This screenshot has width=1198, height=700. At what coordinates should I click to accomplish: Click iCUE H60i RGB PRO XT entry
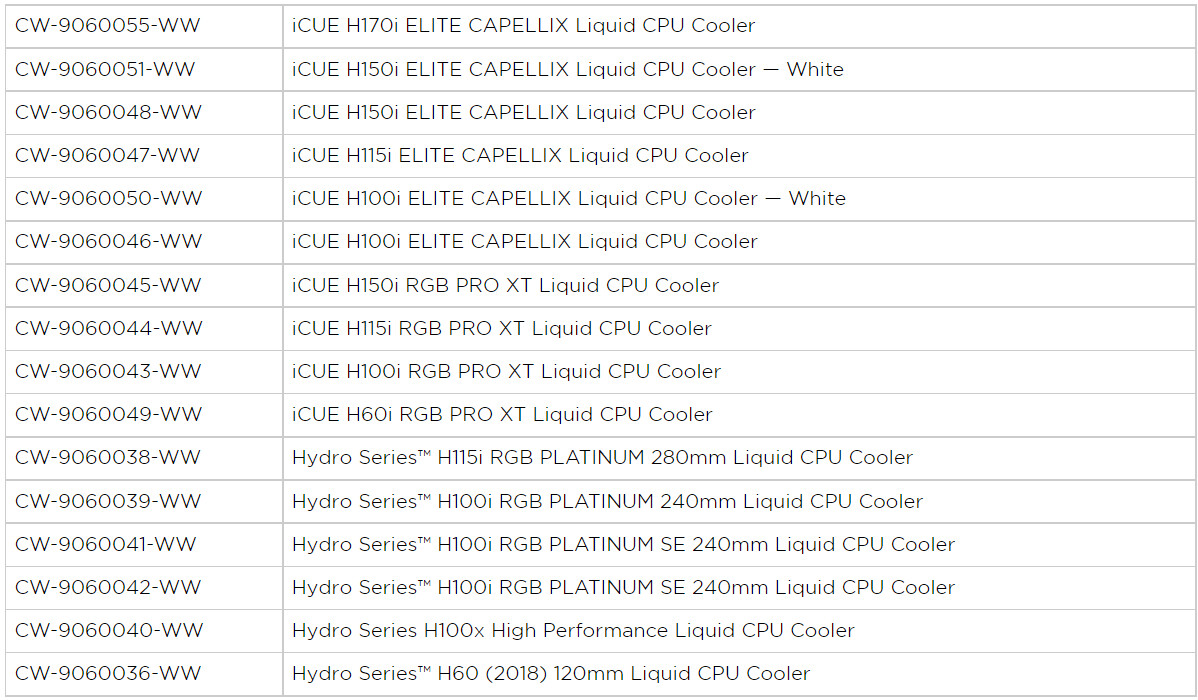pyautogui.click(x=502, y=414)
